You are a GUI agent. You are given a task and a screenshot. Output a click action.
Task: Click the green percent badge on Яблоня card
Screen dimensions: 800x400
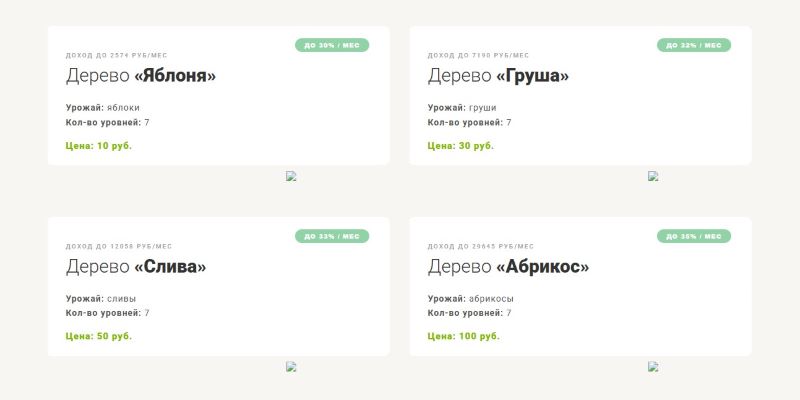coord(332,45)
